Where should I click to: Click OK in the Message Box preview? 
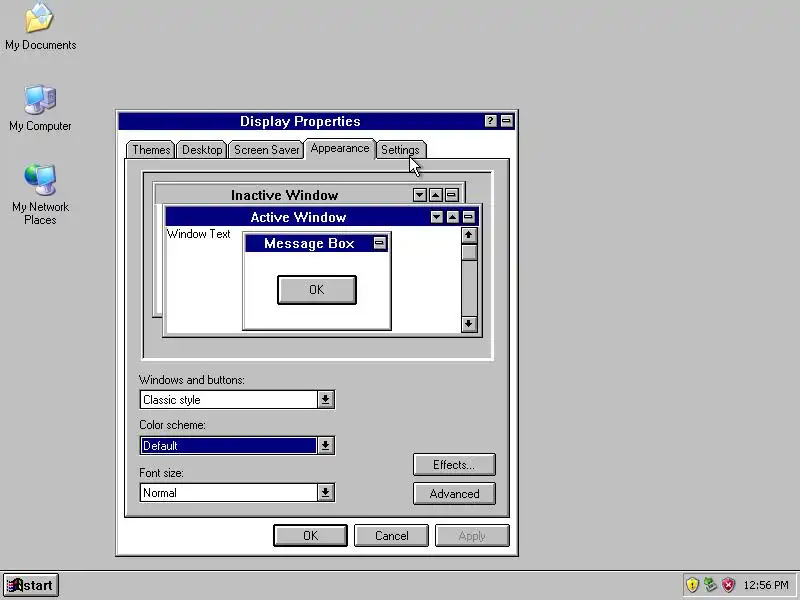click(x=317, y=290)
